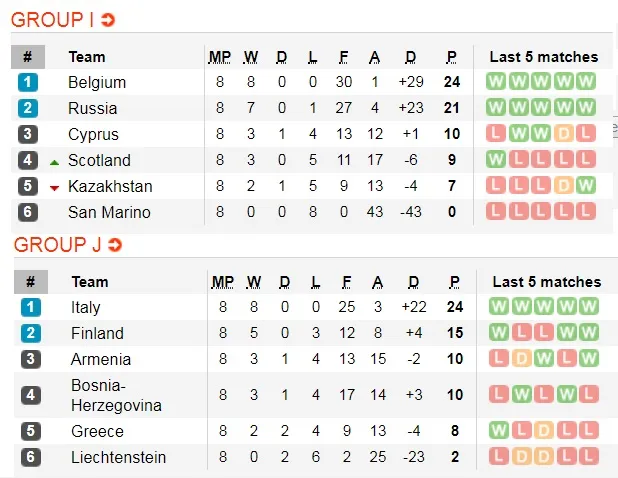Image resolution: width=618 pixels, height=478 pixels.
Task: Click Cyprus's draw 'D' result badge
Action: tap(564, 134)
